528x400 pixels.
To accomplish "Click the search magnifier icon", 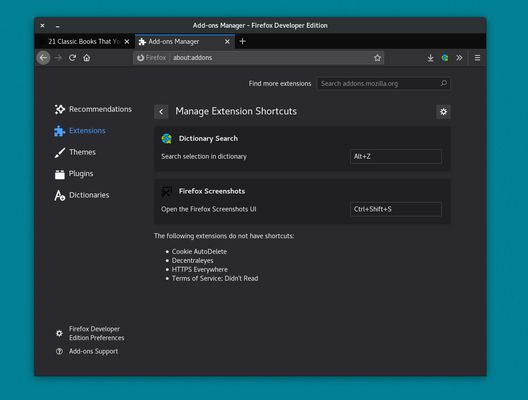I will 444,83.
